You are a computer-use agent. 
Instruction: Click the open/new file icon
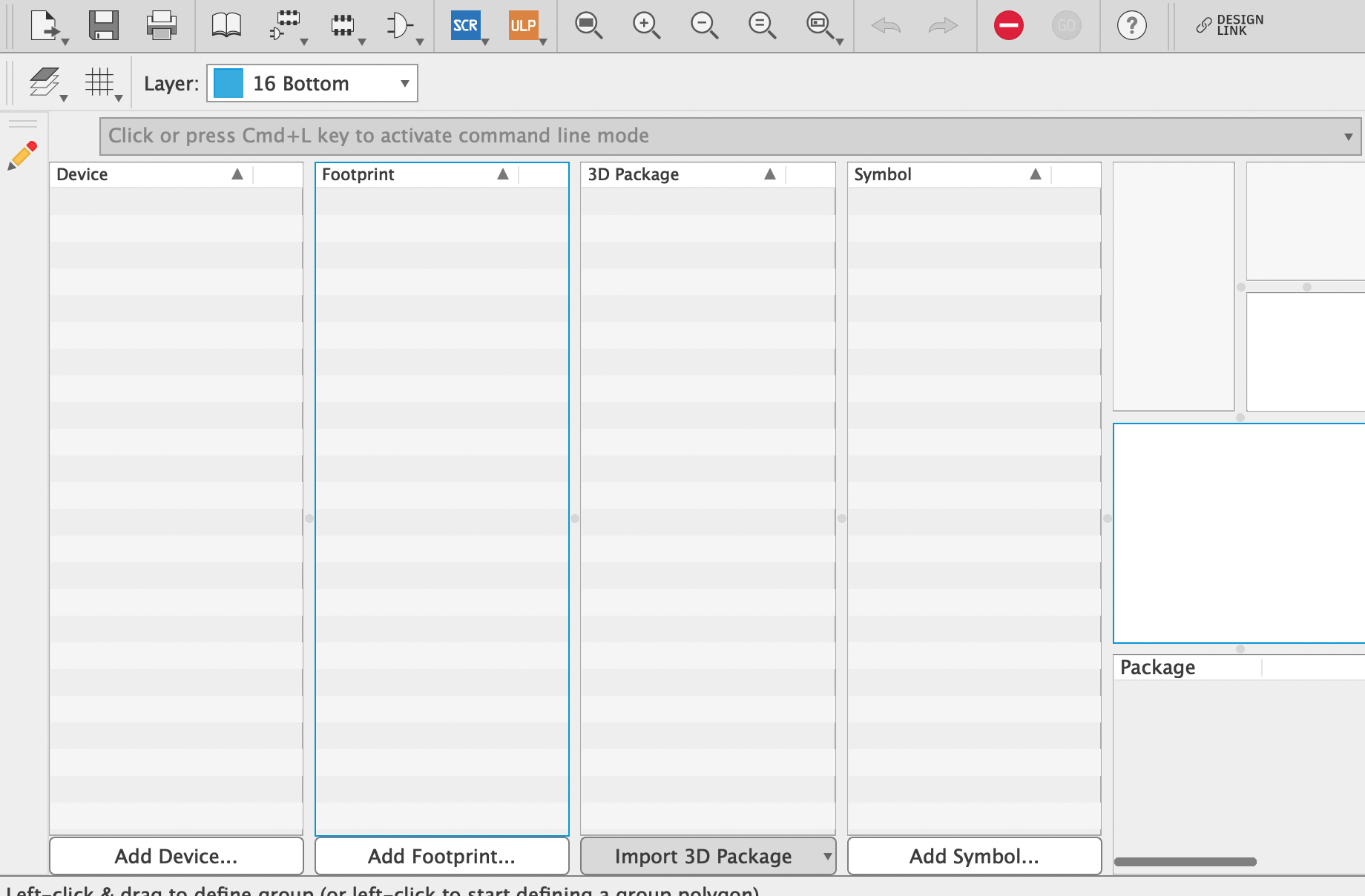[x=45, y=25]
